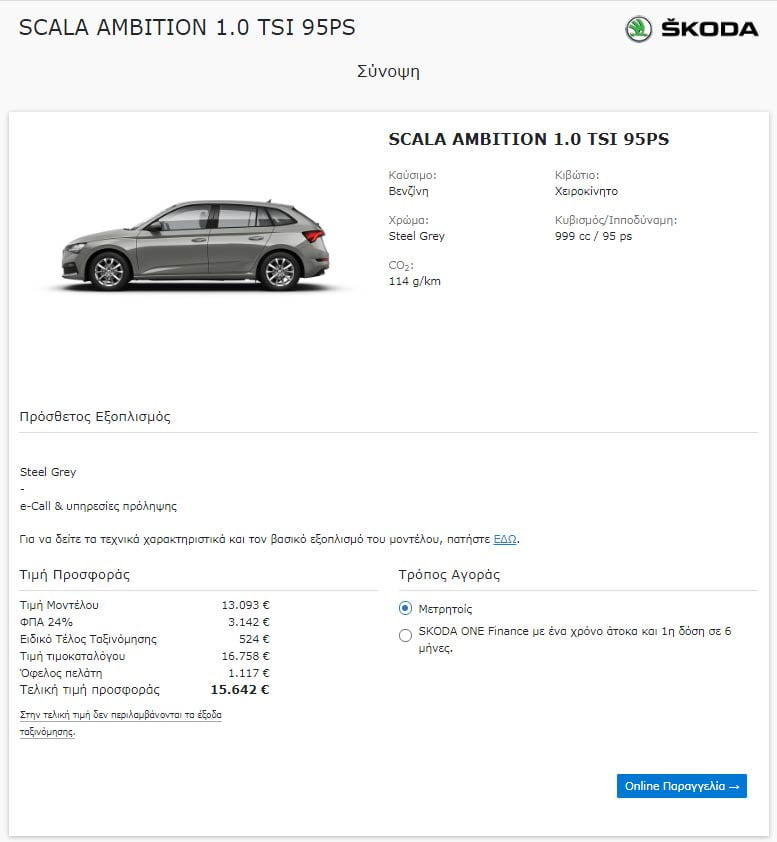Click the Τρόπος Αγοράς section header
This screenshot has width=777, height=842.
(449, 575)
